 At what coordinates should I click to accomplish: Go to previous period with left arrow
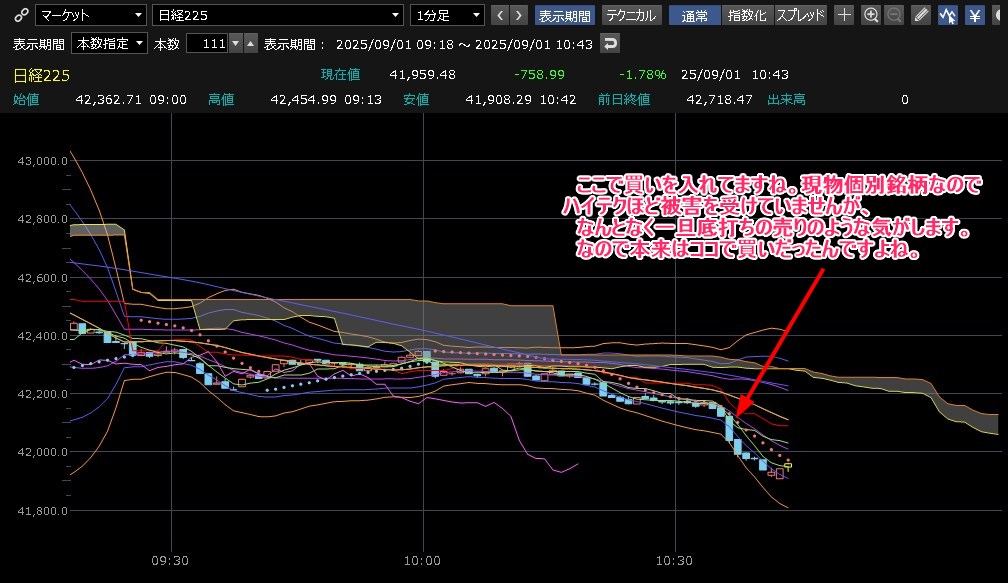pyautogui.click(x=500, y=15)
